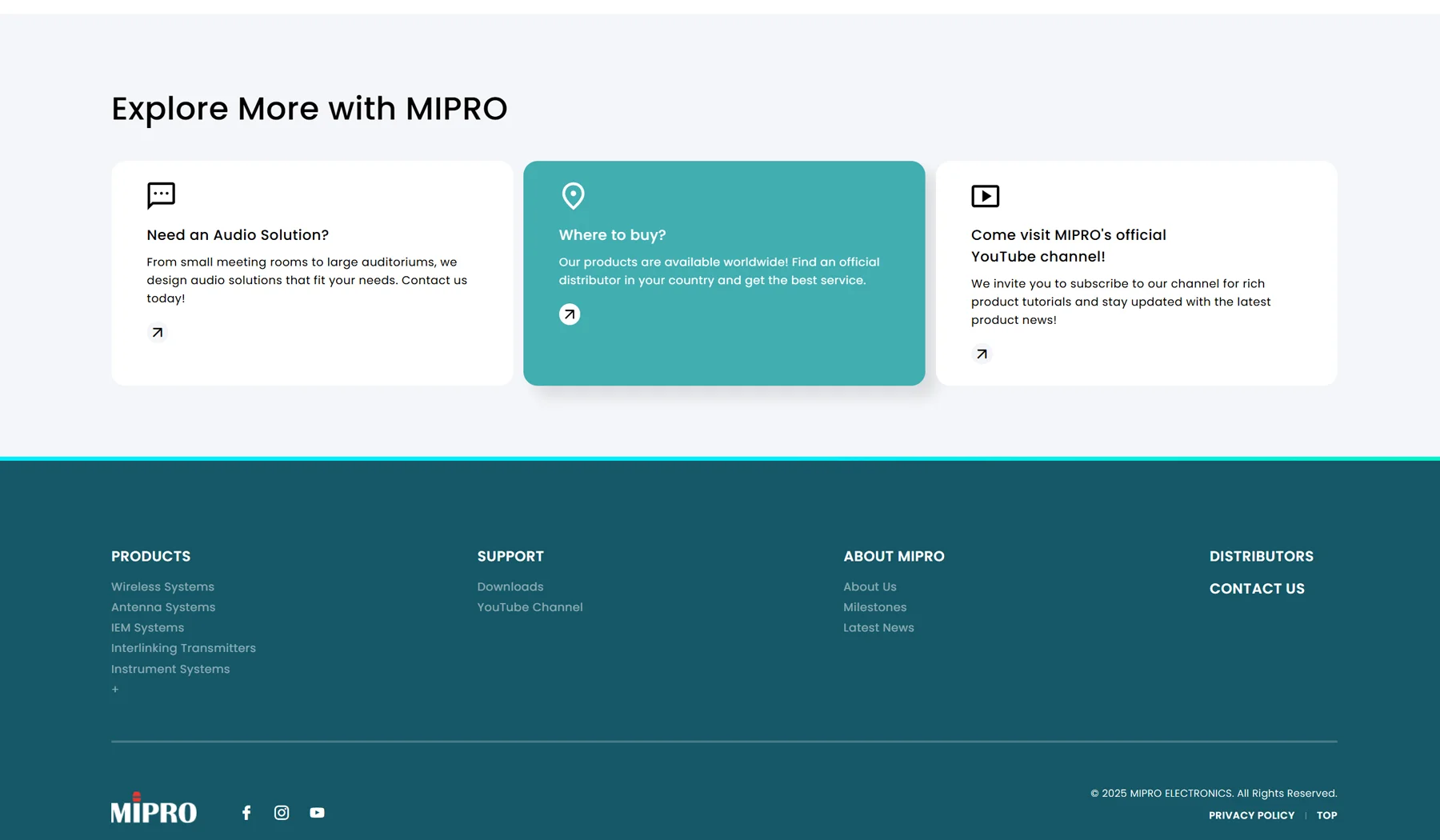This screenshot has width=1440, height=840.
Task: Click the arrow button in Where to buy card
Action: click(570, 314)
